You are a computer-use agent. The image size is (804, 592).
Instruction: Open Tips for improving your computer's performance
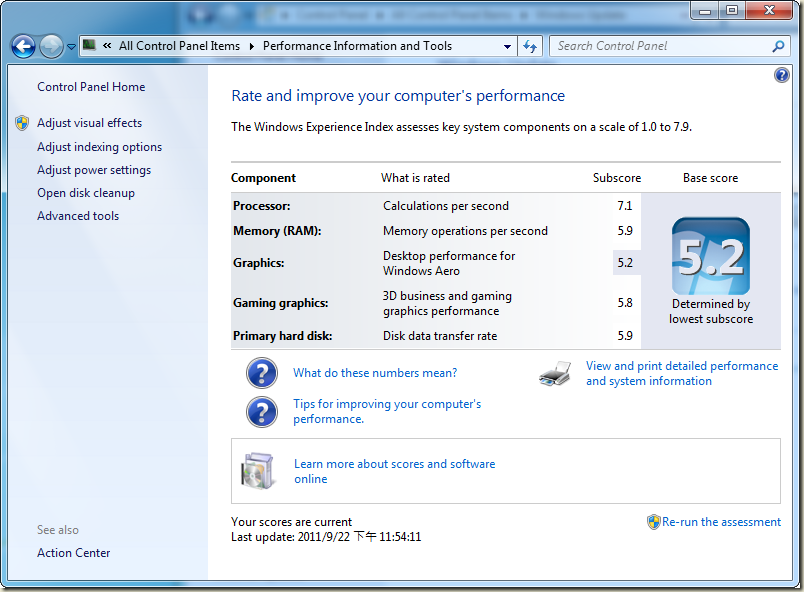coord(387,411)
